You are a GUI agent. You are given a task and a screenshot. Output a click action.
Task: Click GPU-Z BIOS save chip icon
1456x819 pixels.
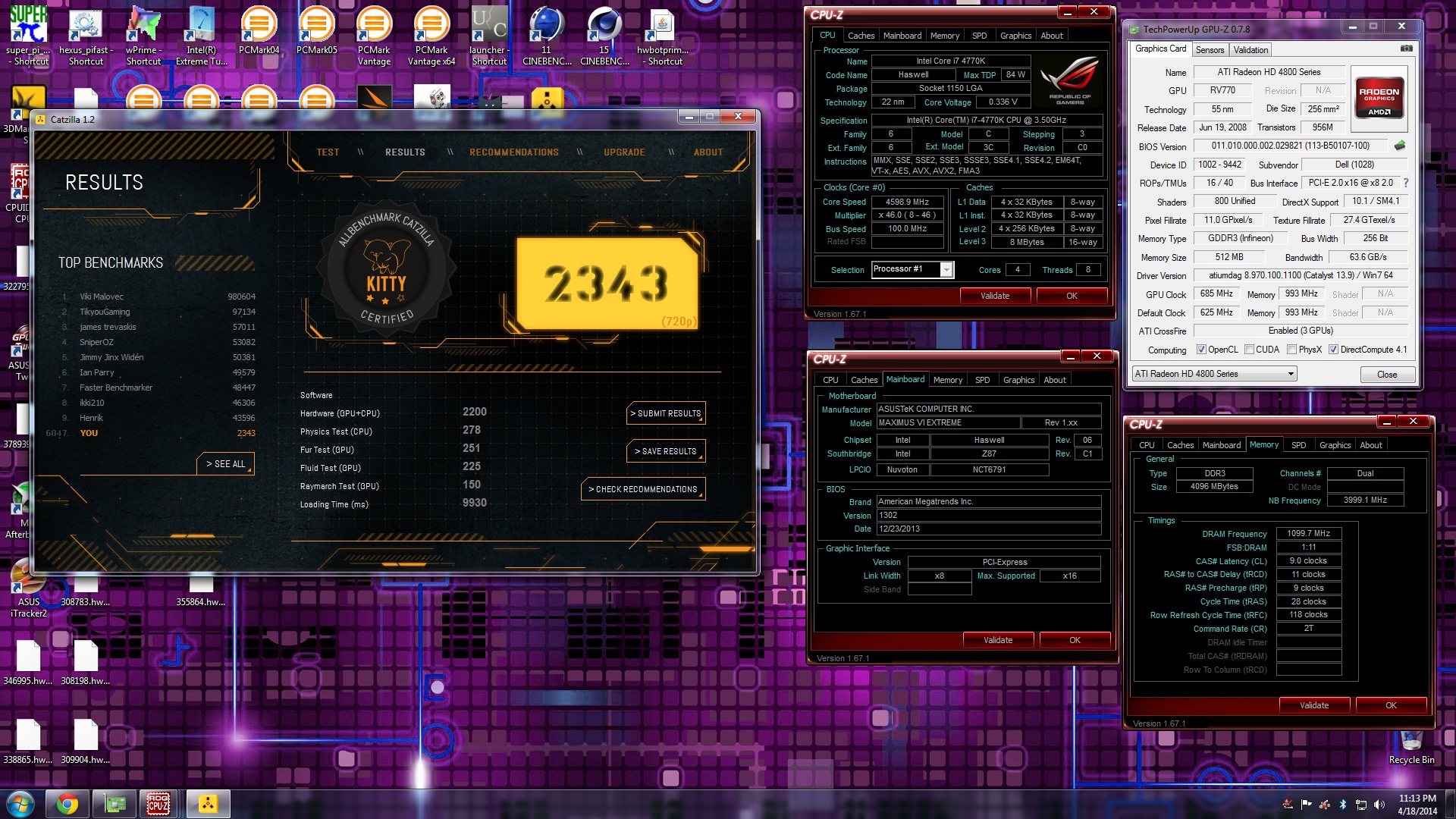point(1400,146)
